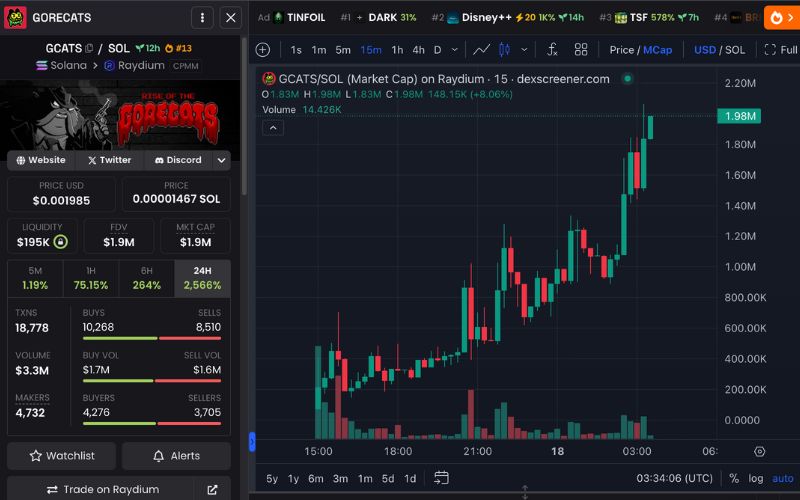Click the GORECATS logo avatar
The width and height of the screenshot is (800, 500).
(15, 18)
